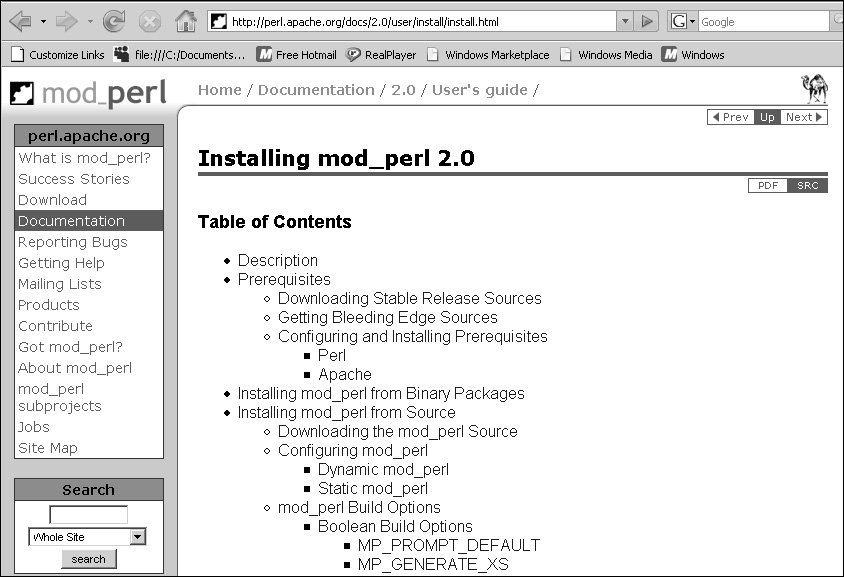Screen dimensions: 844x577
Task: Open the Windows Media bookmark
Action: (x=606, y=55)
